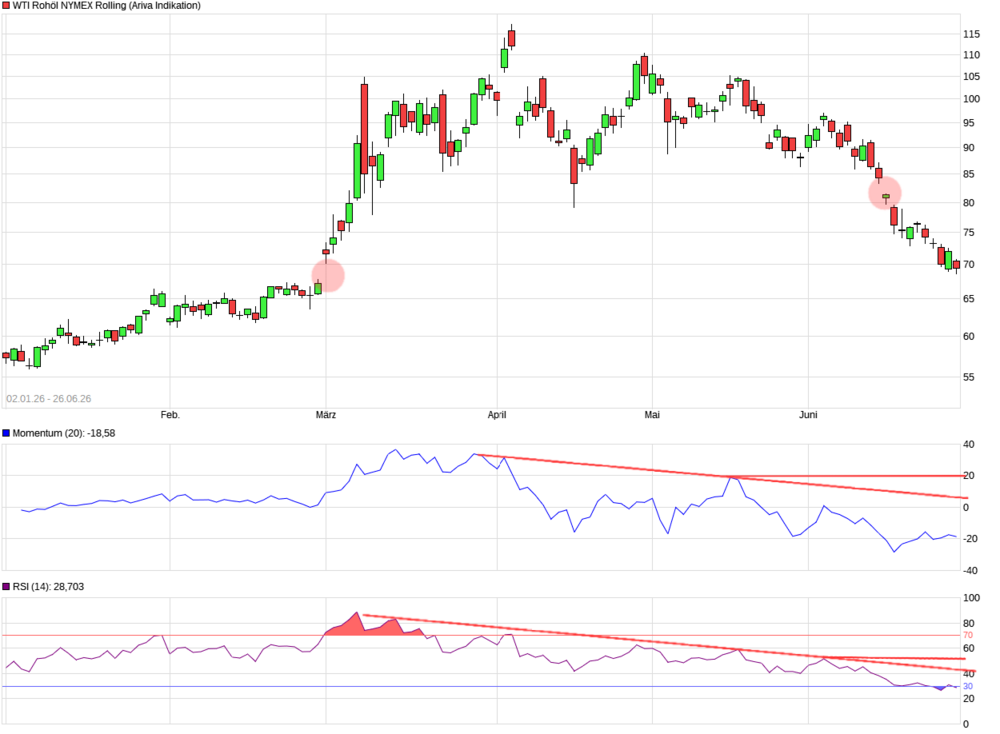Click the Momentum (20): -18,58 label
The height and width of the screenshot is (734, 1000).
coord(64,433)
